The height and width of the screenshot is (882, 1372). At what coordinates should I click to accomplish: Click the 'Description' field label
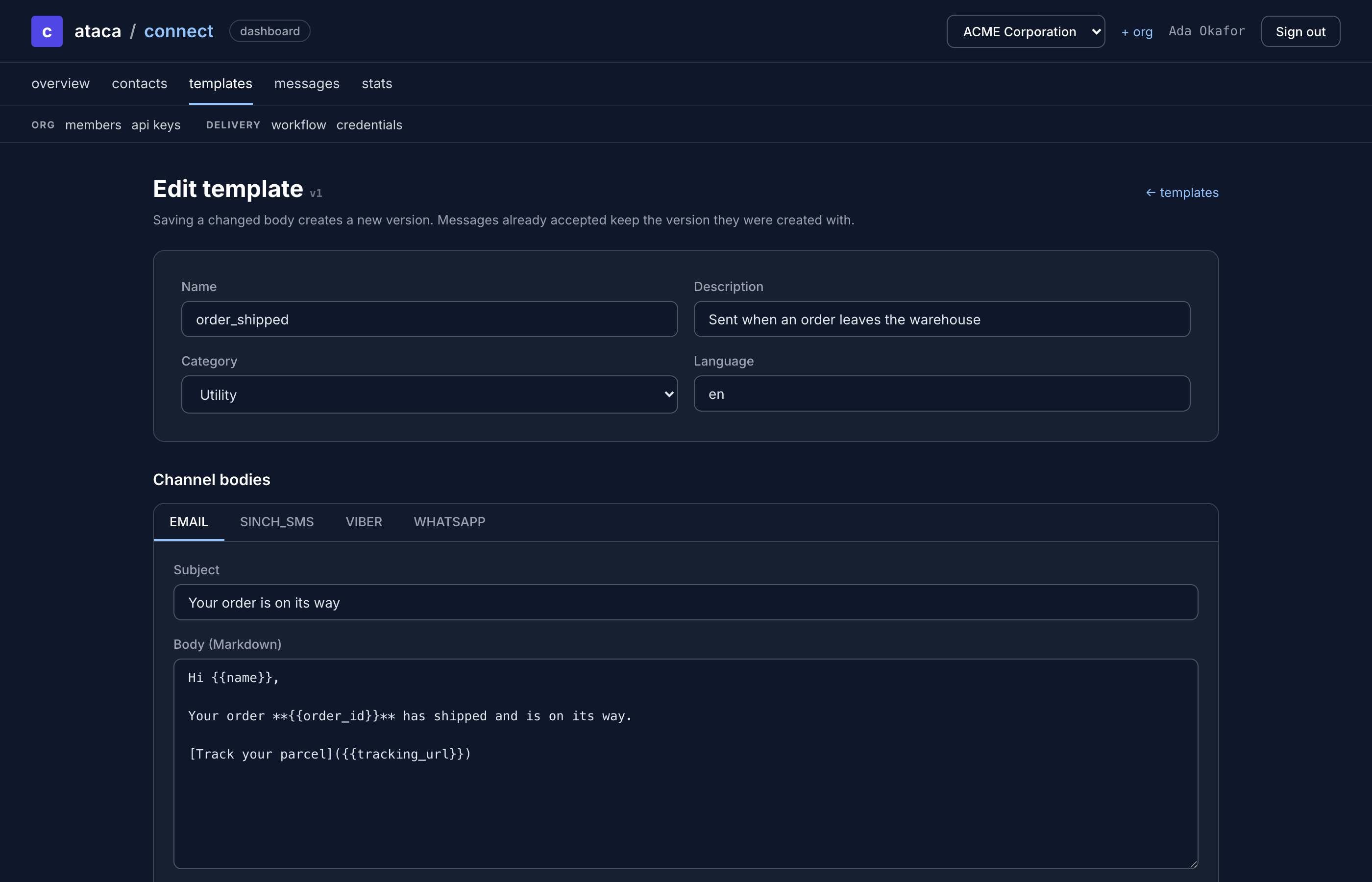728,286
